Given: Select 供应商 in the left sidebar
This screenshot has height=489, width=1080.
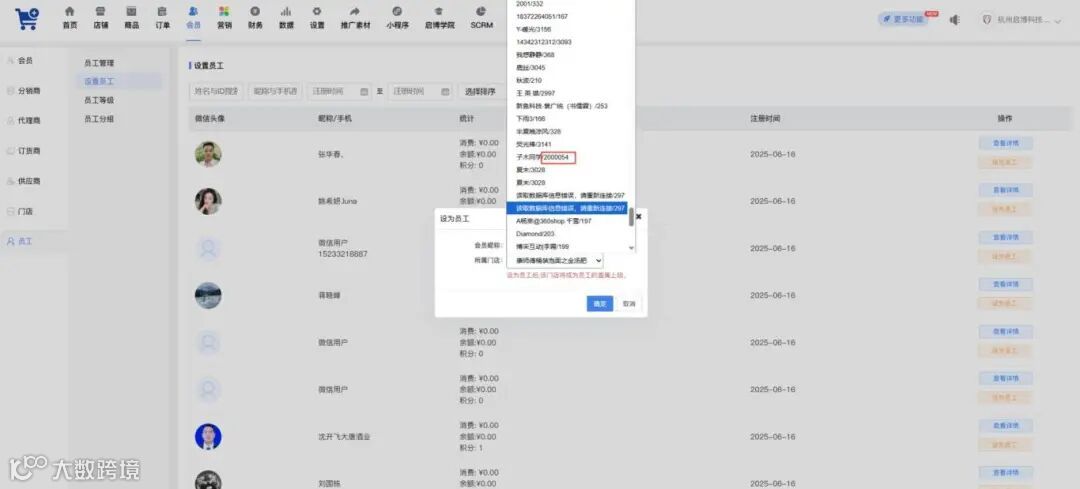Looking at the screenshot, I should coord(28,181).
